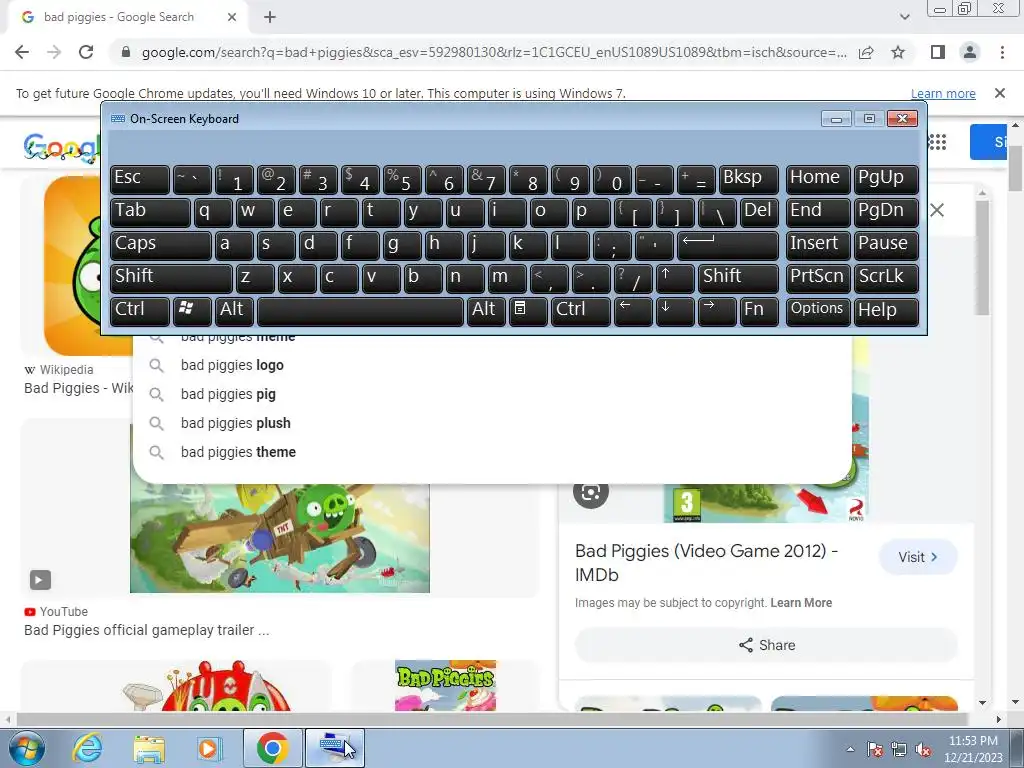This screenshot has width=1024, height=768.
Task: Click the Bksp key
Action: point(748,179)
